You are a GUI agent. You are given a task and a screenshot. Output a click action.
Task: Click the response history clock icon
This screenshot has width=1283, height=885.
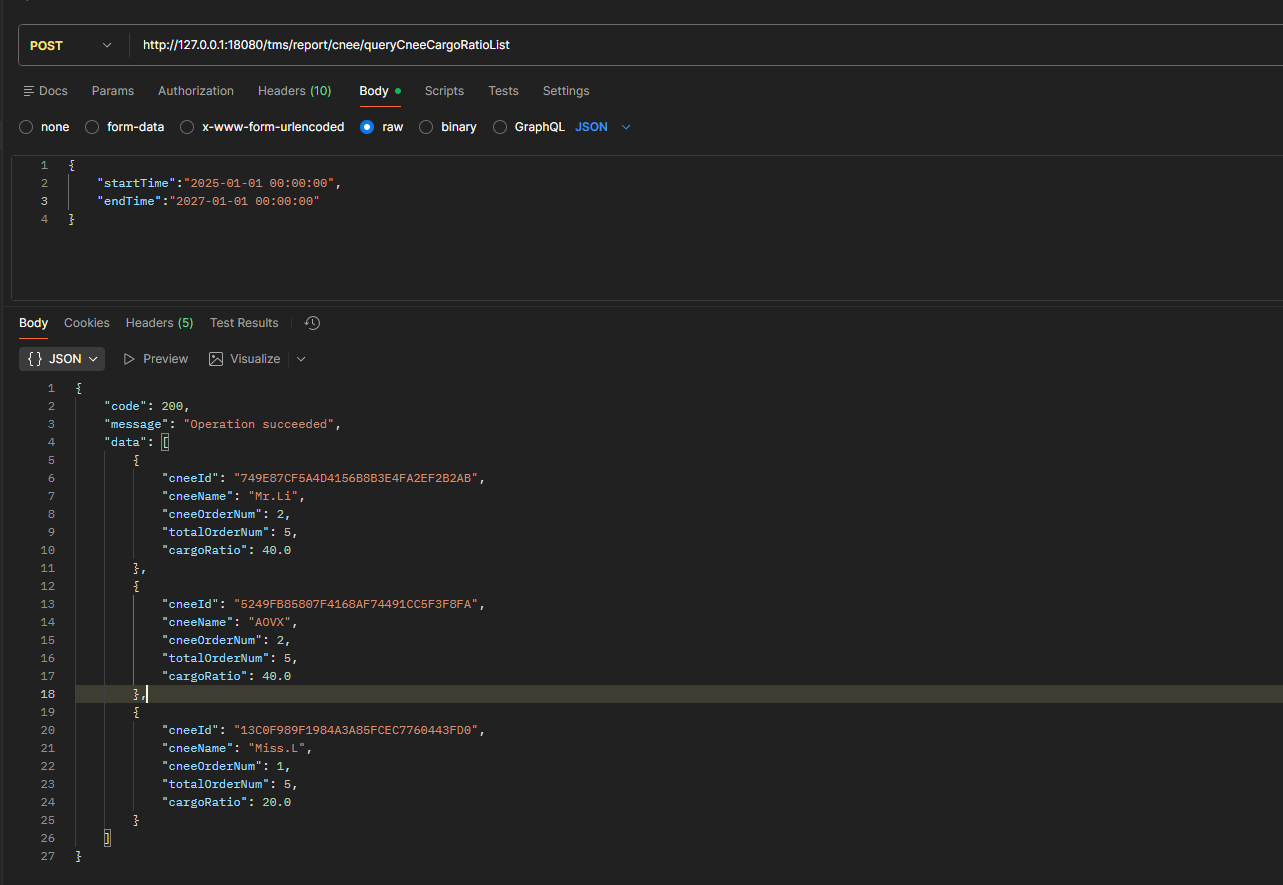coord(312,323)
